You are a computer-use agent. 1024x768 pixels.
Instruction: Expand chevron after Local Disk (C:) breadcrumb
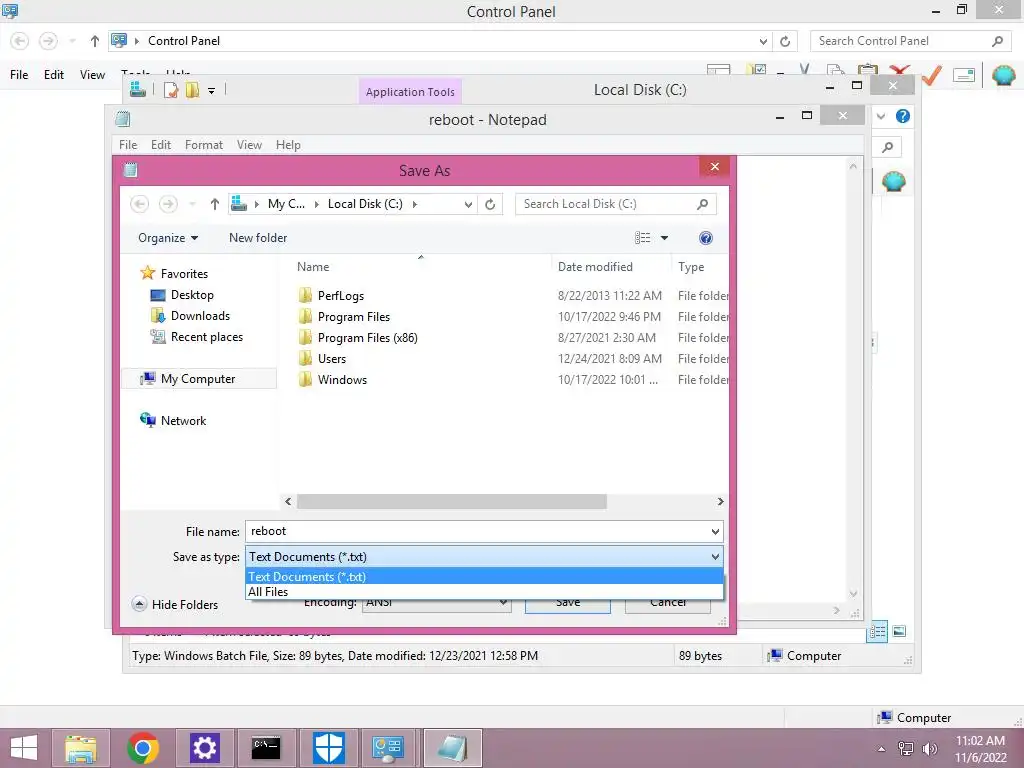point(414,204)
